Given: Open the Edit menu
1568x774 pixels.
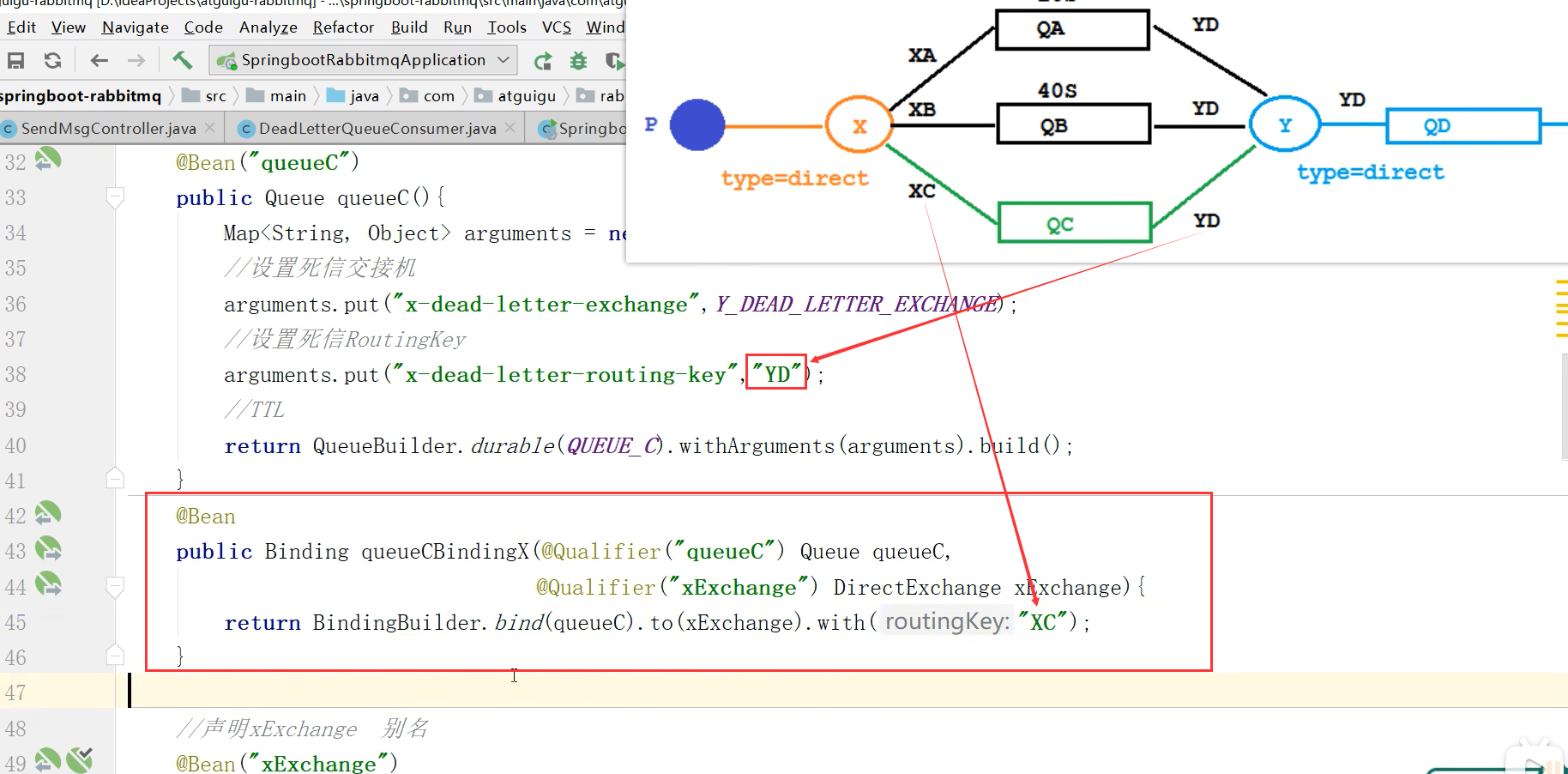Looking at the screenshot, I should pos(21,27).
